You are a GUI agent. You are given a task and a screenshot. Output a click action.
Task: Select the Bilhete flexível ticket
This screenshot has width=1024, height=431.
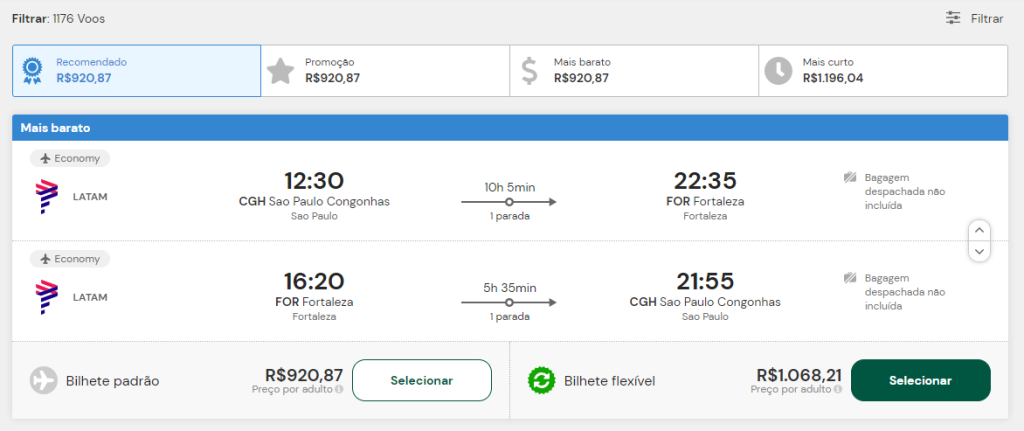click(x=920, y=380)
